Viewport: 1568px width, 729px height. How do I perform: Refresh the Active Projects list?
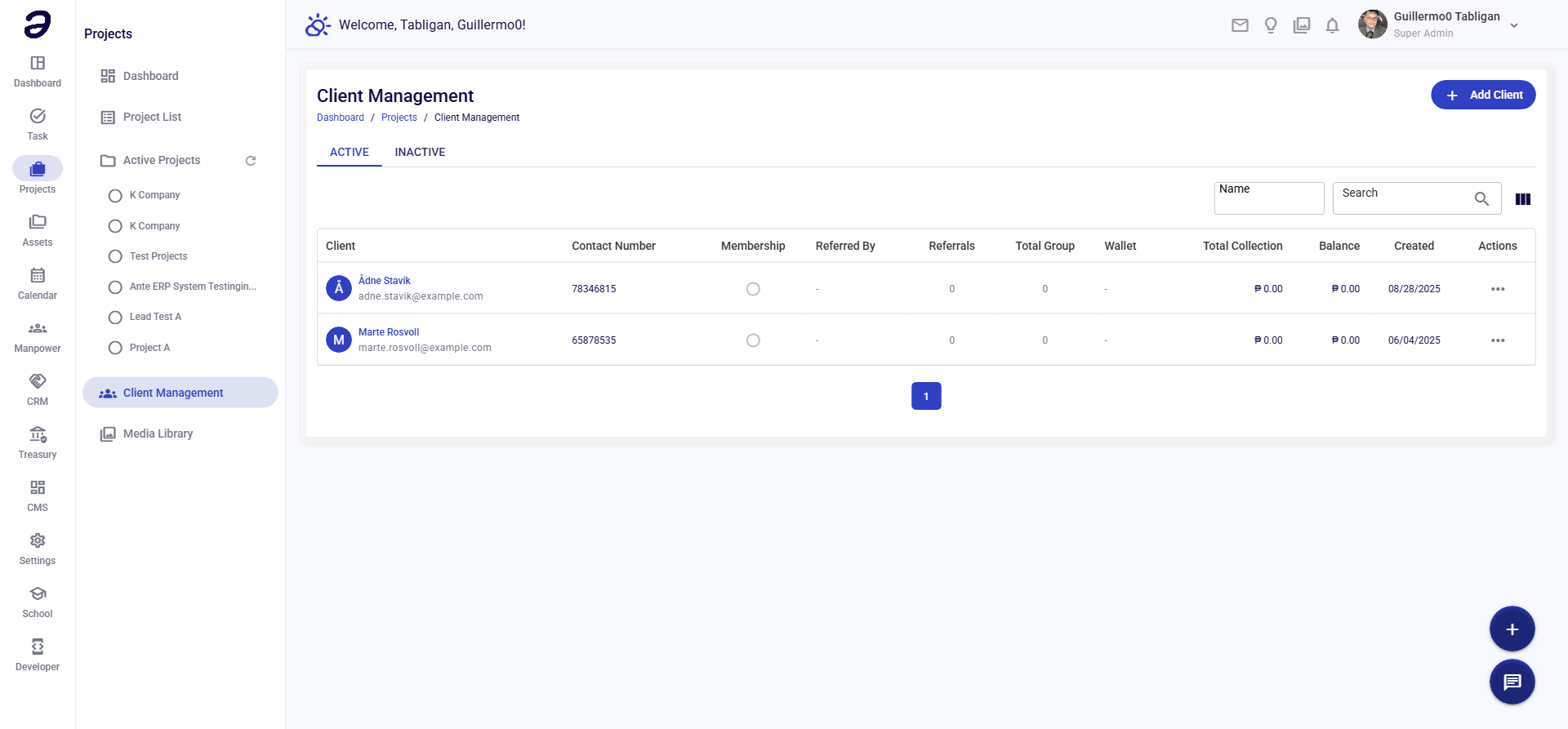[x=251, y=161]
